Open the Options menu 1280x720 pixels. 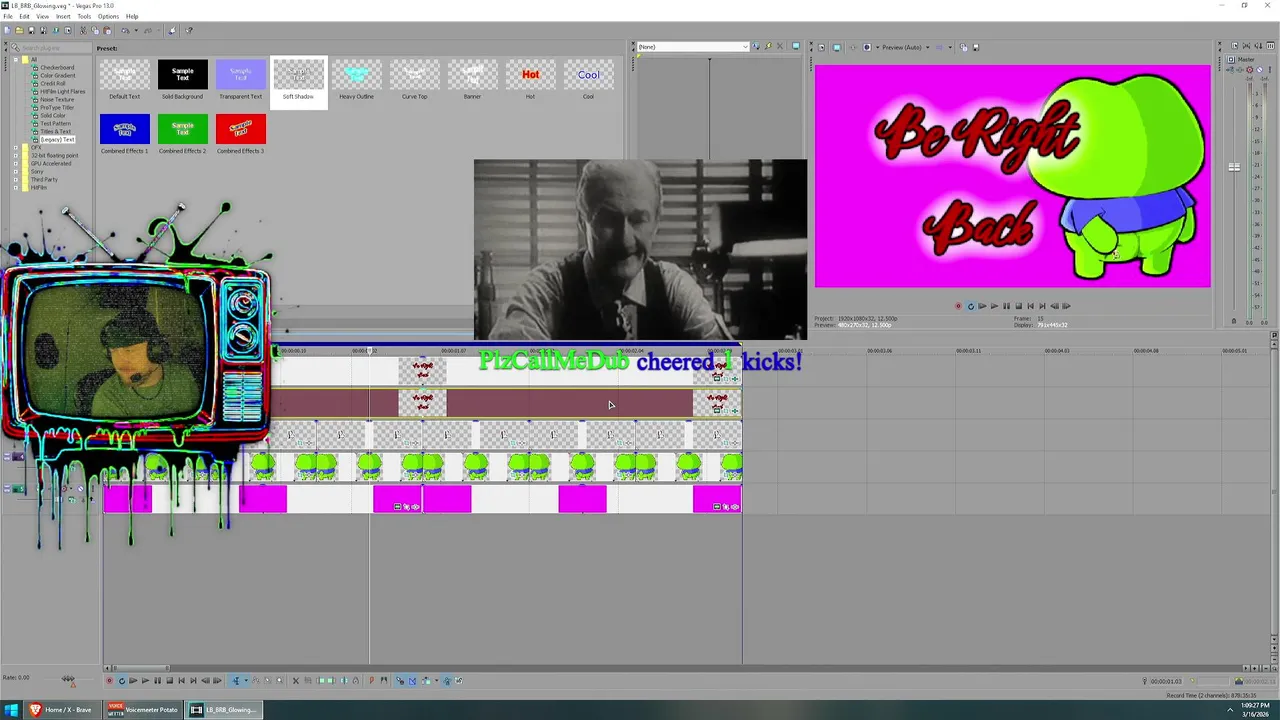pyautogui.click(x=108, y=16)
